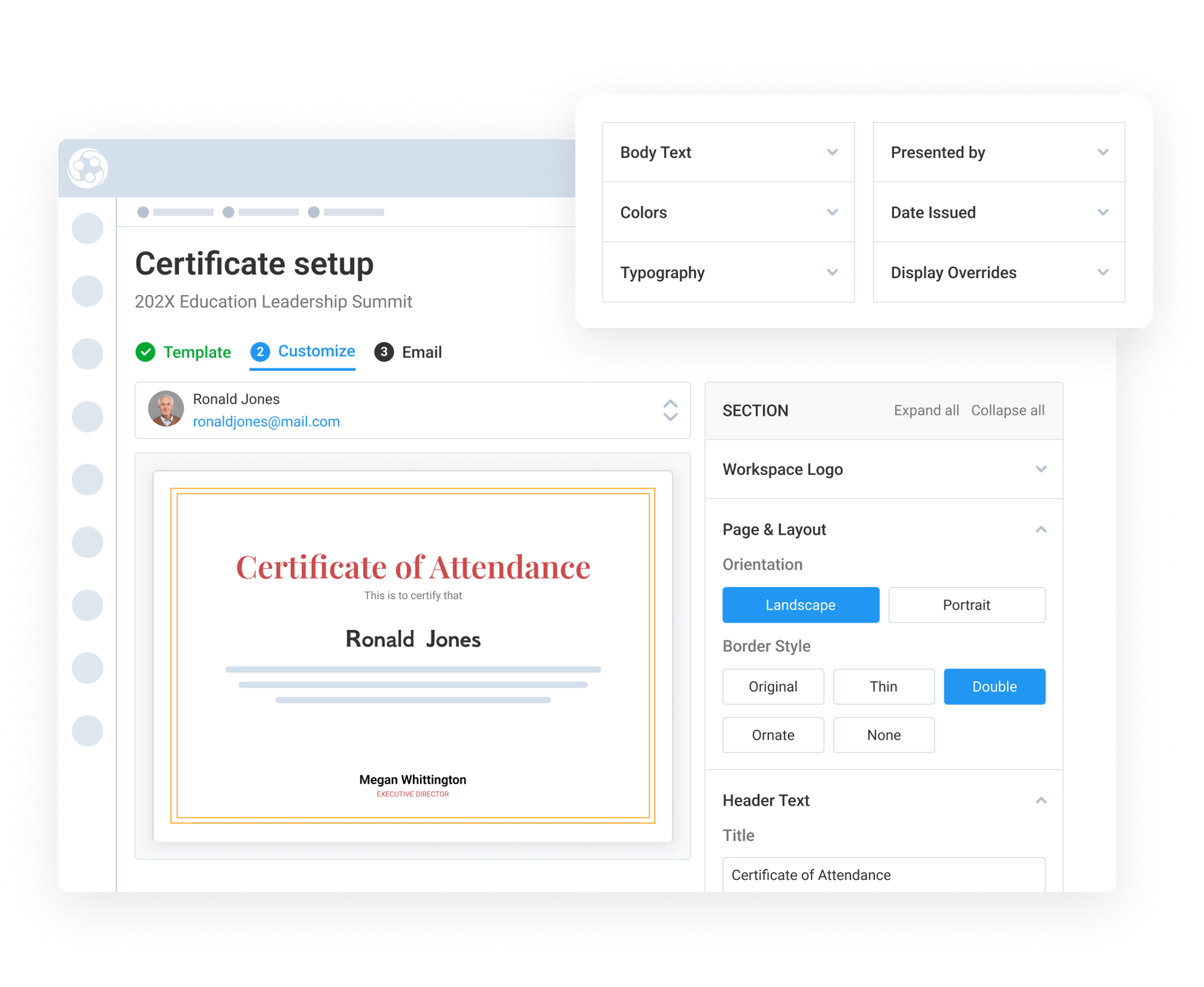Click the certificate preview thumbnail
Image resolution: width=1204 pixels, height=987 pixels.
click(x=413, y=656)
